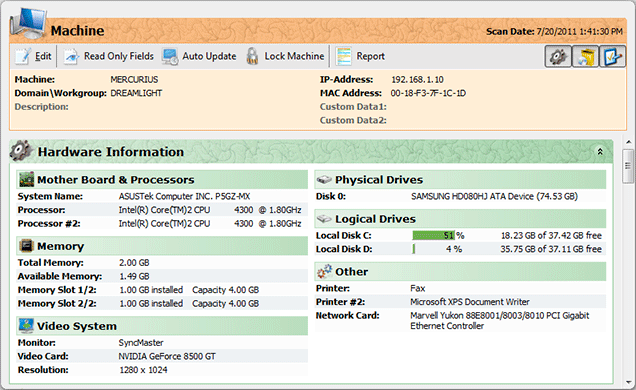Select MAC address 00-18-F3-7F-1C-1D
This screenshot has height=390, width=636.
click(428, 93)
